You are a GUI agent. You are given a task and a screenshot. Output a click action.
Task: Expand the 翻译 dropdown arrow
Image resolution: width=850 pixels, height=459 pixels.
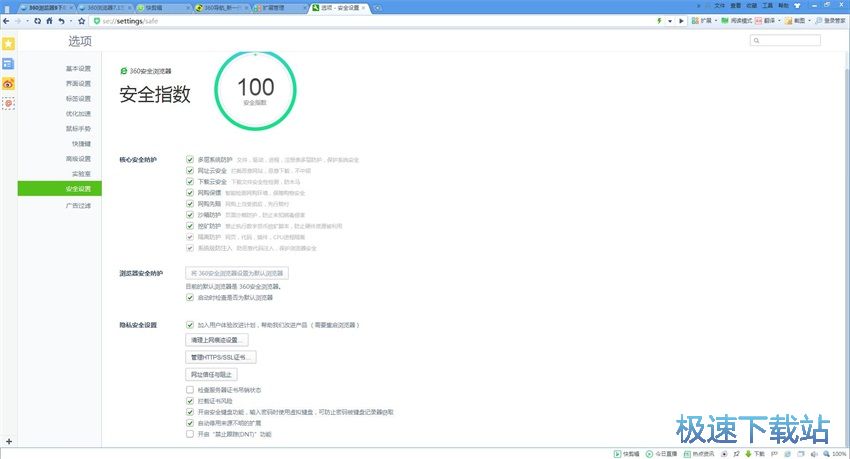click(x=780, y=21)
